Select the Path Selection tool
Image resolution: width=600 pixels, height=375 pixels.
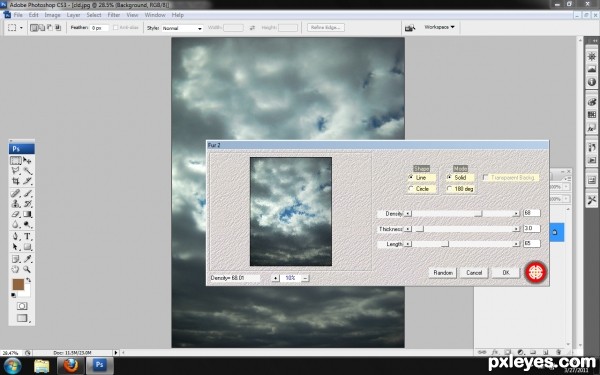click(x=16, y=247)
